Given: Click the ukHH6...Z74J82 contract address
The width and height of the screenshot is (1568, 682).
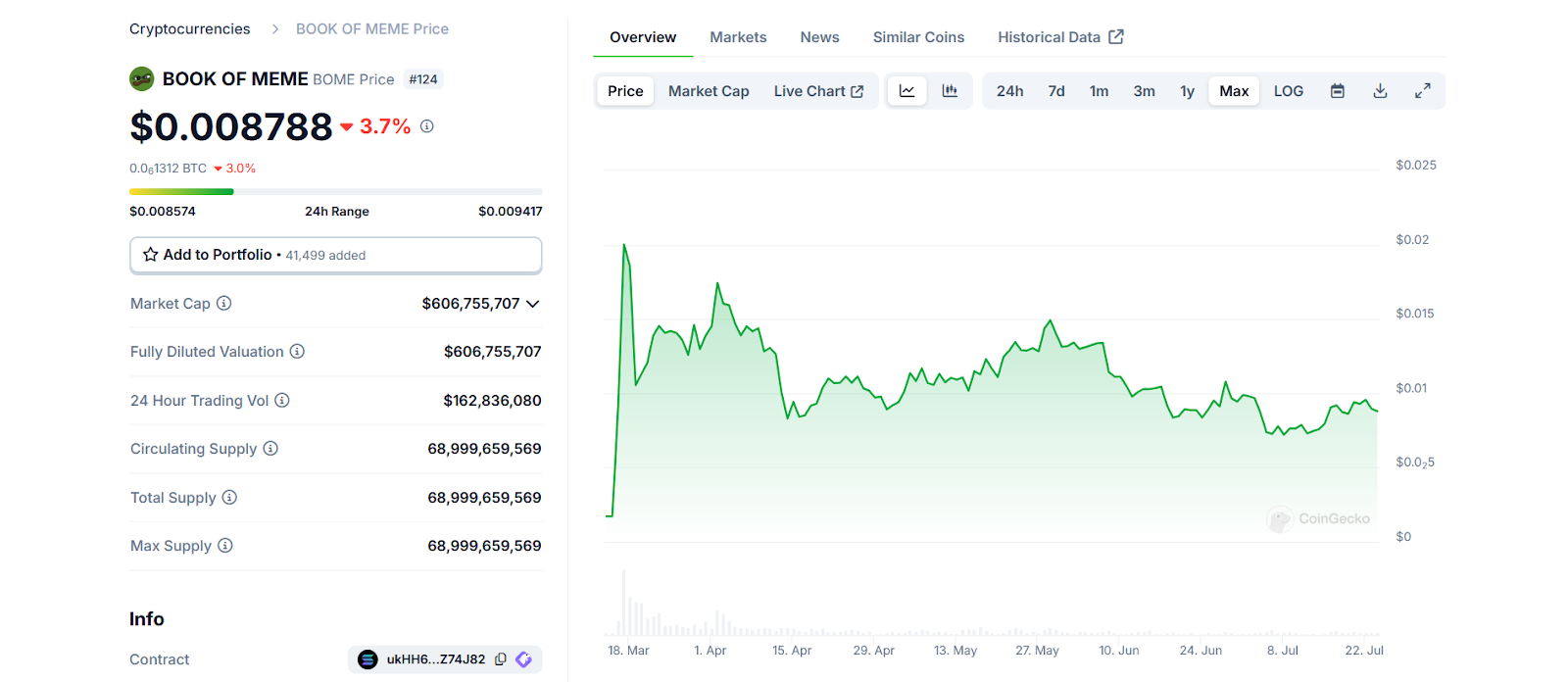Looking at the screenshot, I should pos(436,659).
